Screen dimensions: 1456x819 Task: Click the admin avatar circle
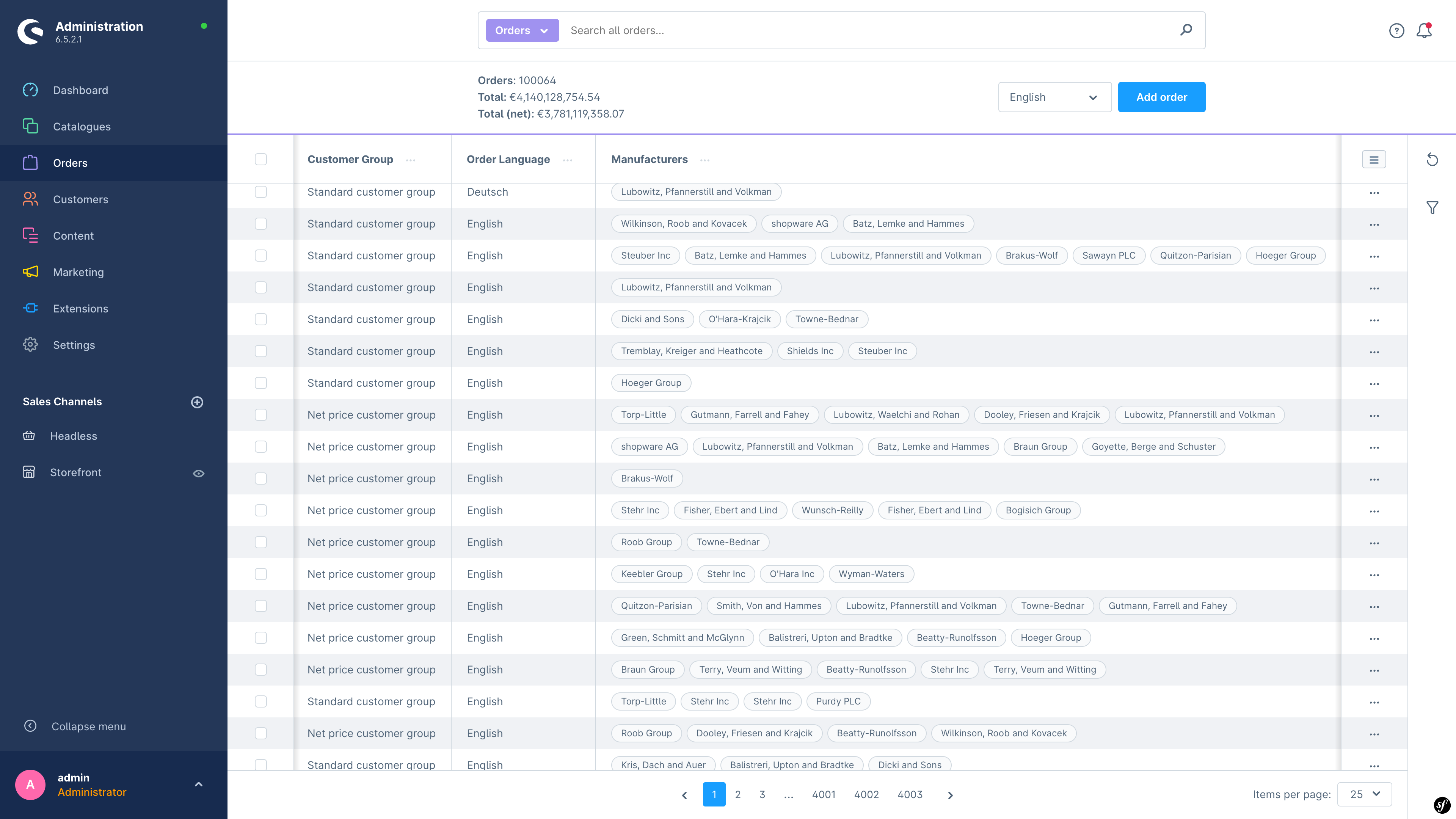click(x=30, y=784)
